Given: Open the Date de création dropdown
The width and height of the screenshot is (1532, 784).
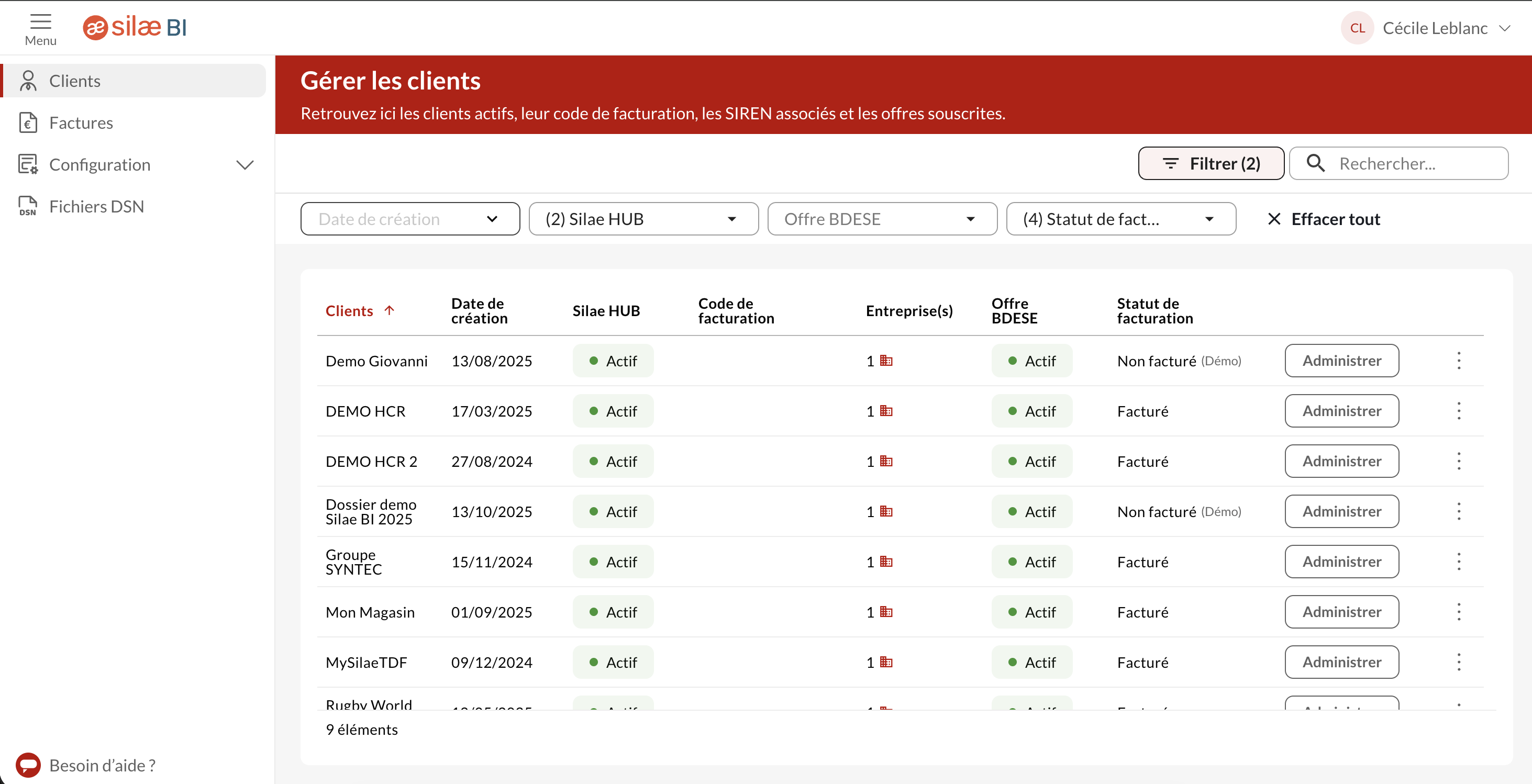Looking at the screenshot, I should [410, 219].
